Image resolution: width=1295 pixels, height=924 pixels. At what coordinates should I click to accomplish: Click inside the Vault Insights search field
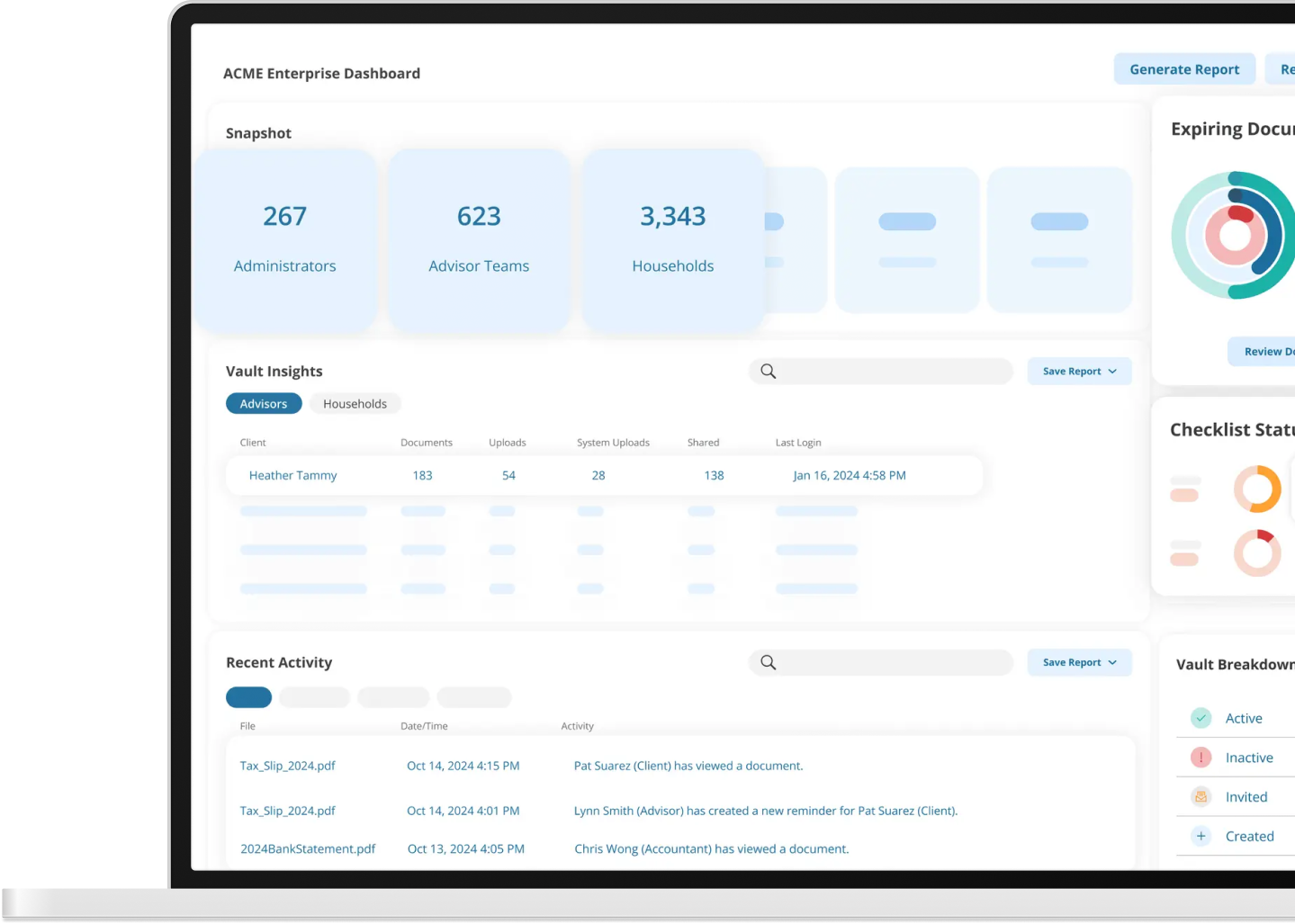tap(891, 372)
